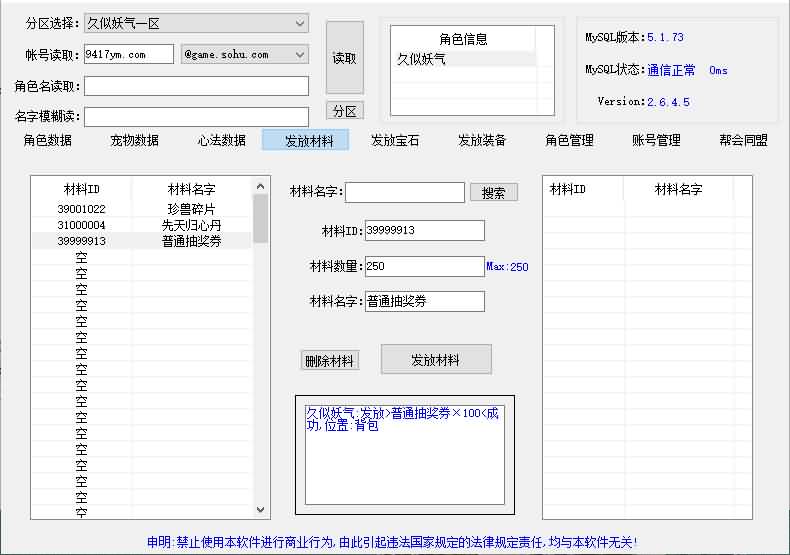The image size is (790, 555).
Task: Open the 分区选择 dropdown
Action: coord(196,23)
